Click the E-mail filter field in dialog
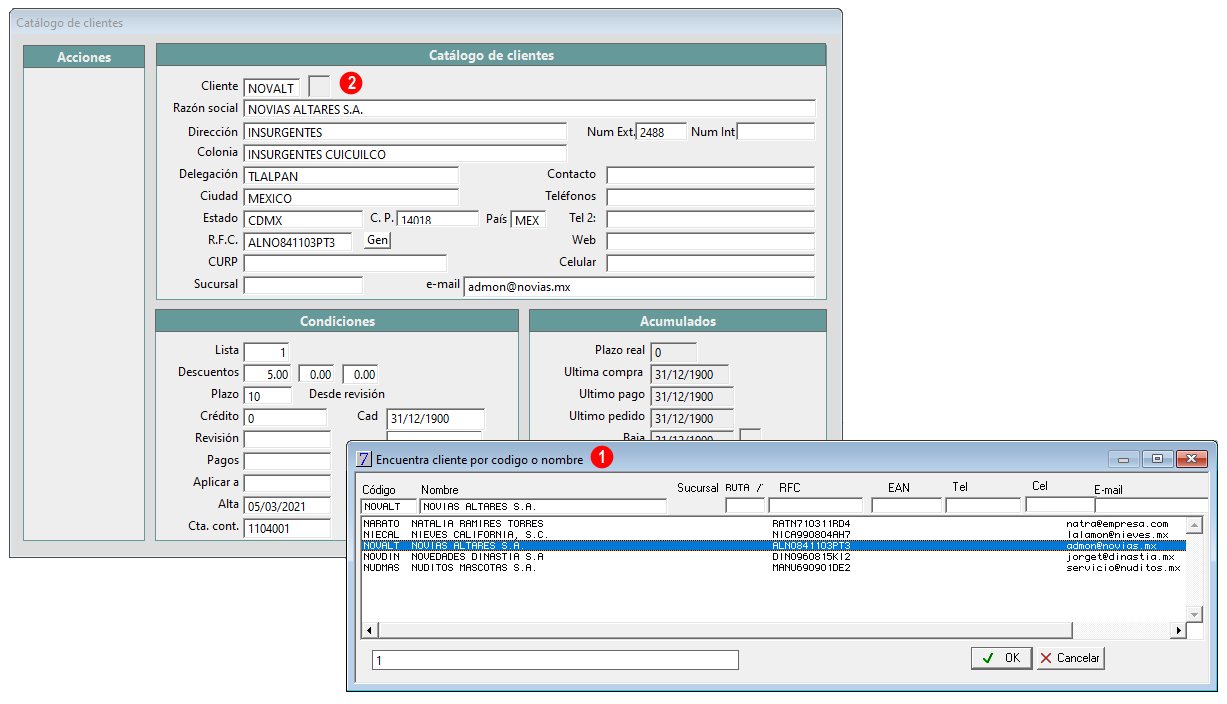The image size is (1227, 704). (1150, 506)
